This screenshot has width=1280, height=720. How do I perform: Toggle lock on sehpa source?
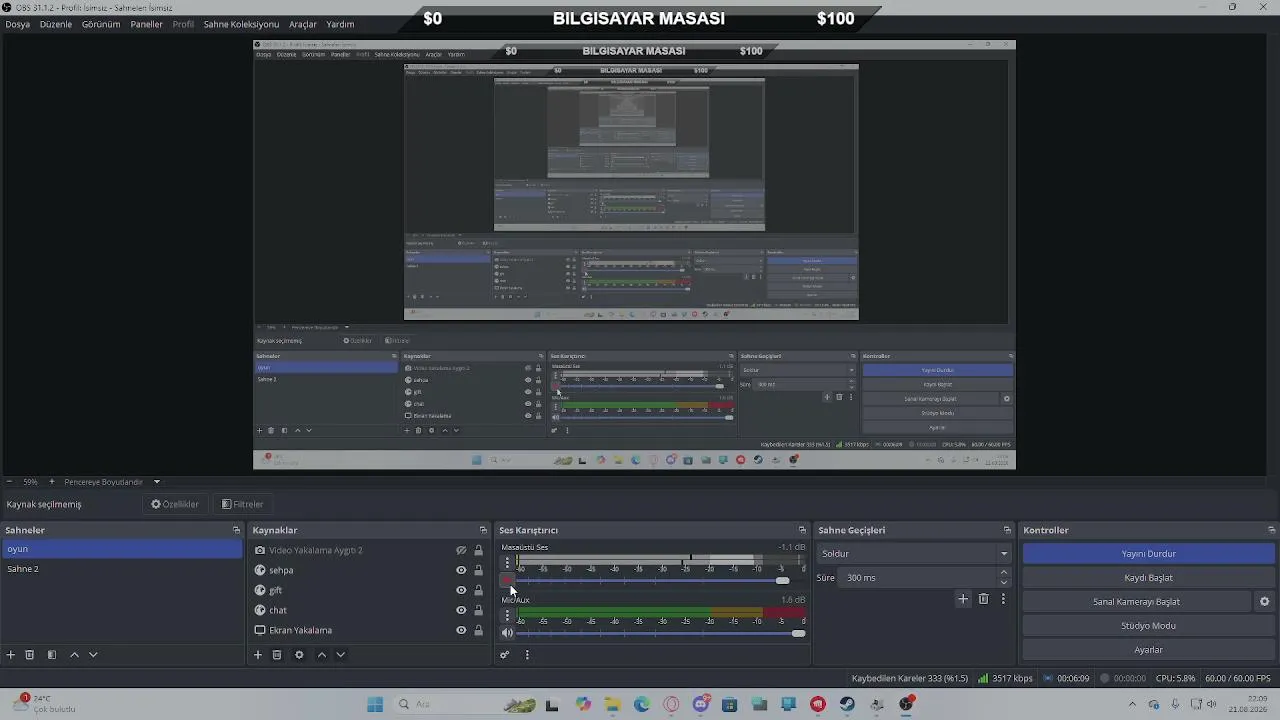coord(478,570)
